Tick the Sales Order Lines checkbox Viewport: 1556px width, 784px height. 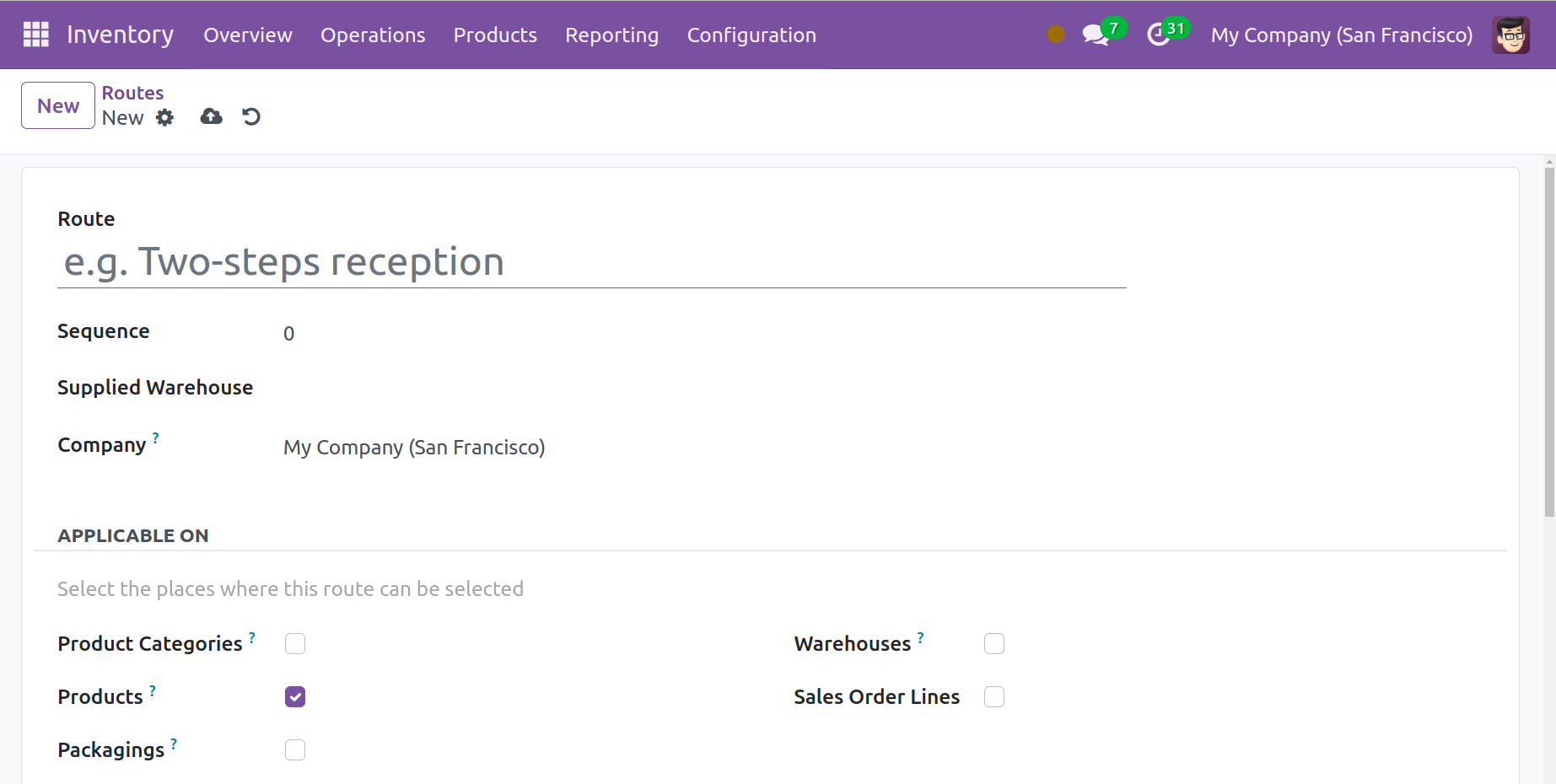point(994,697)
